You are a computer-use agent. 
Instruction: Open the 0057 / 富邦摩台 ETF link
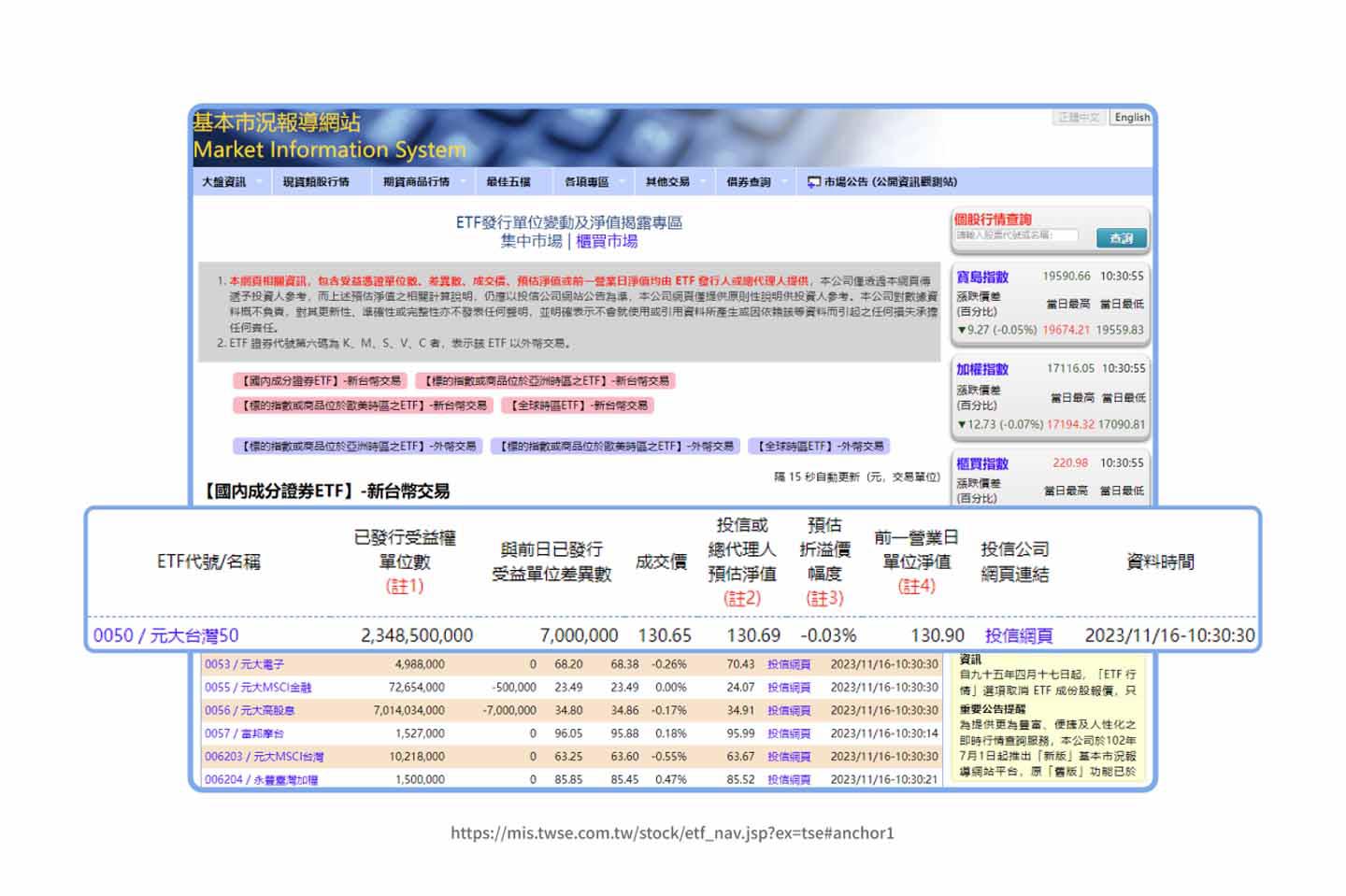point(244,733)
